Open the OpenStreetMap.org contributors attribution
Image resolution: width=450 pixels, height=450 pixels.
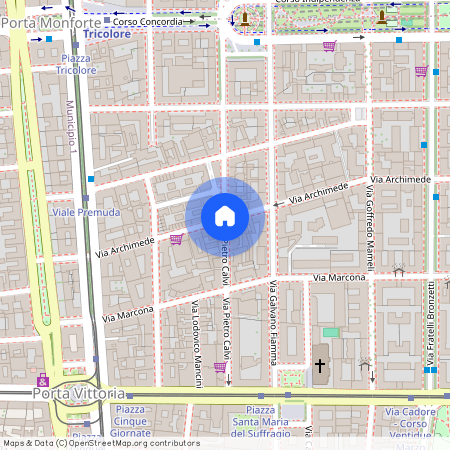134,443
